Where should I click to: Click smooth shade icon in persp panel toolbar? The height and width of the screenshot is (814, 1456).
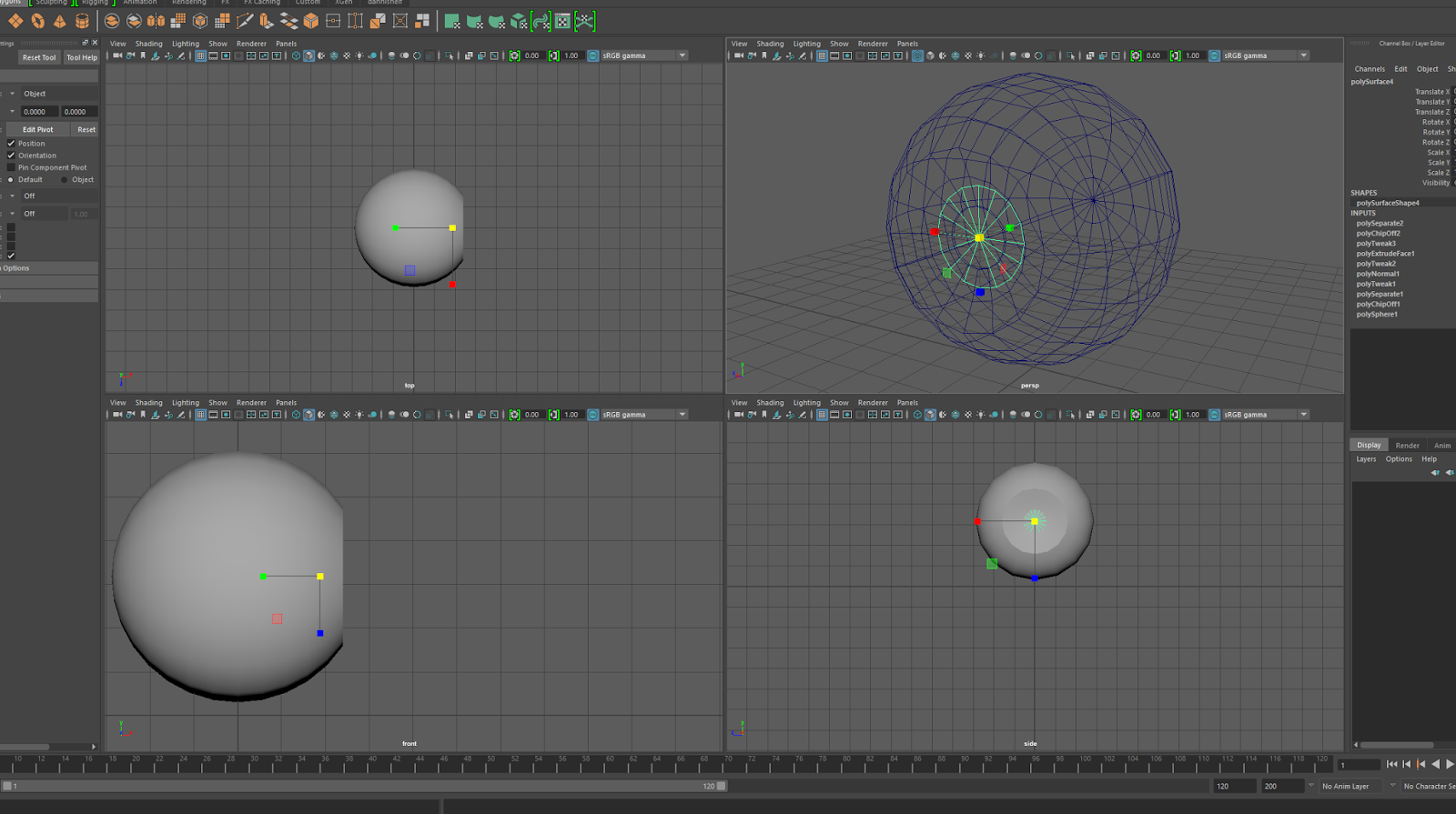pos(930,55)
